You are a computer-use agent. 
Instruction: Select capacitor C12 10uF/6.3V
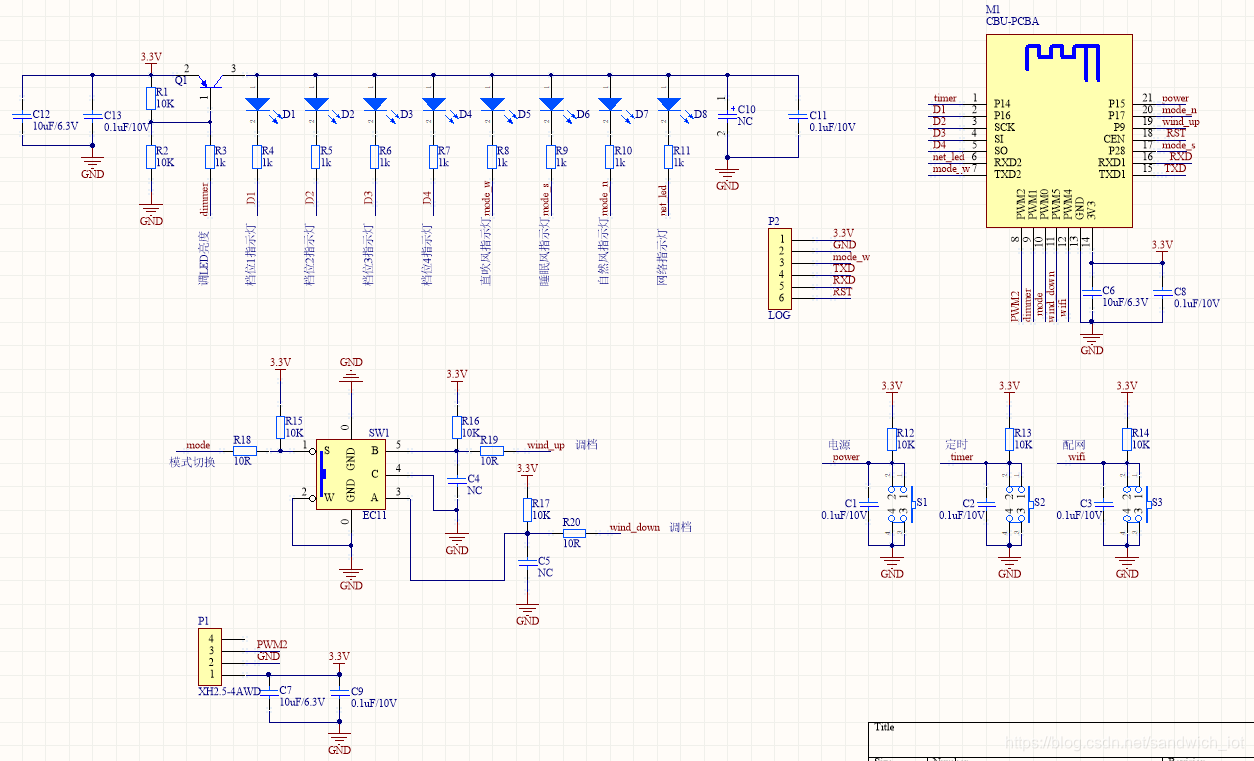pos(21,116)
